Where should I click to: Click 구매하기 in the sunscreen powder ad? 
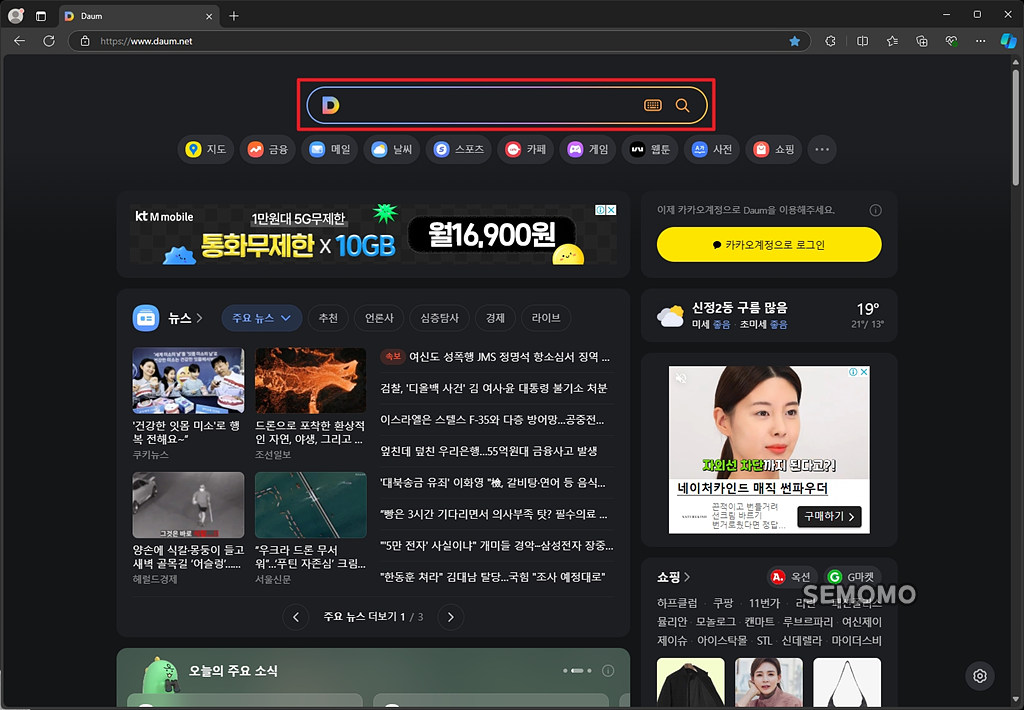click(829, 516)
